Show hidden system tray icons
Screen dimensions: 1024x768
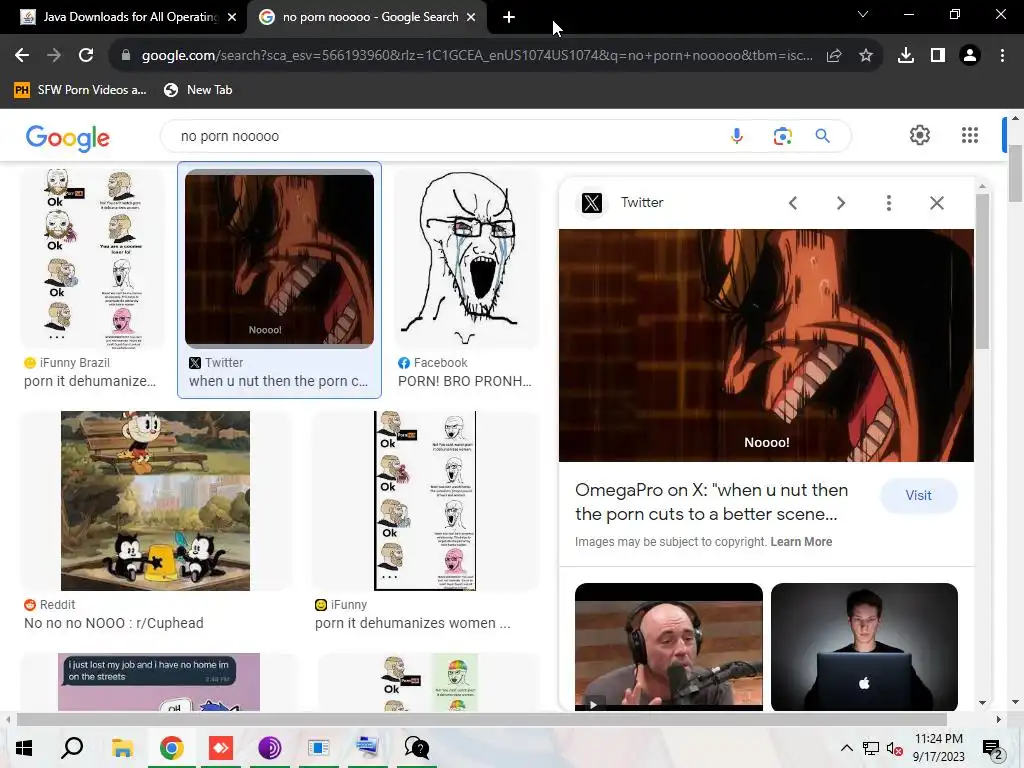tap(846, 748)
